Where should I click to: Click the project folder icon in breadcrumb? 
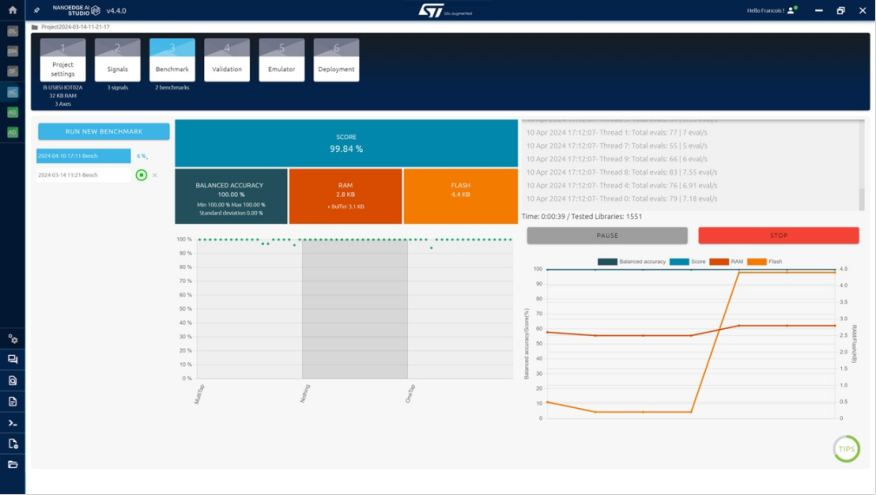[x=35, y=27]
